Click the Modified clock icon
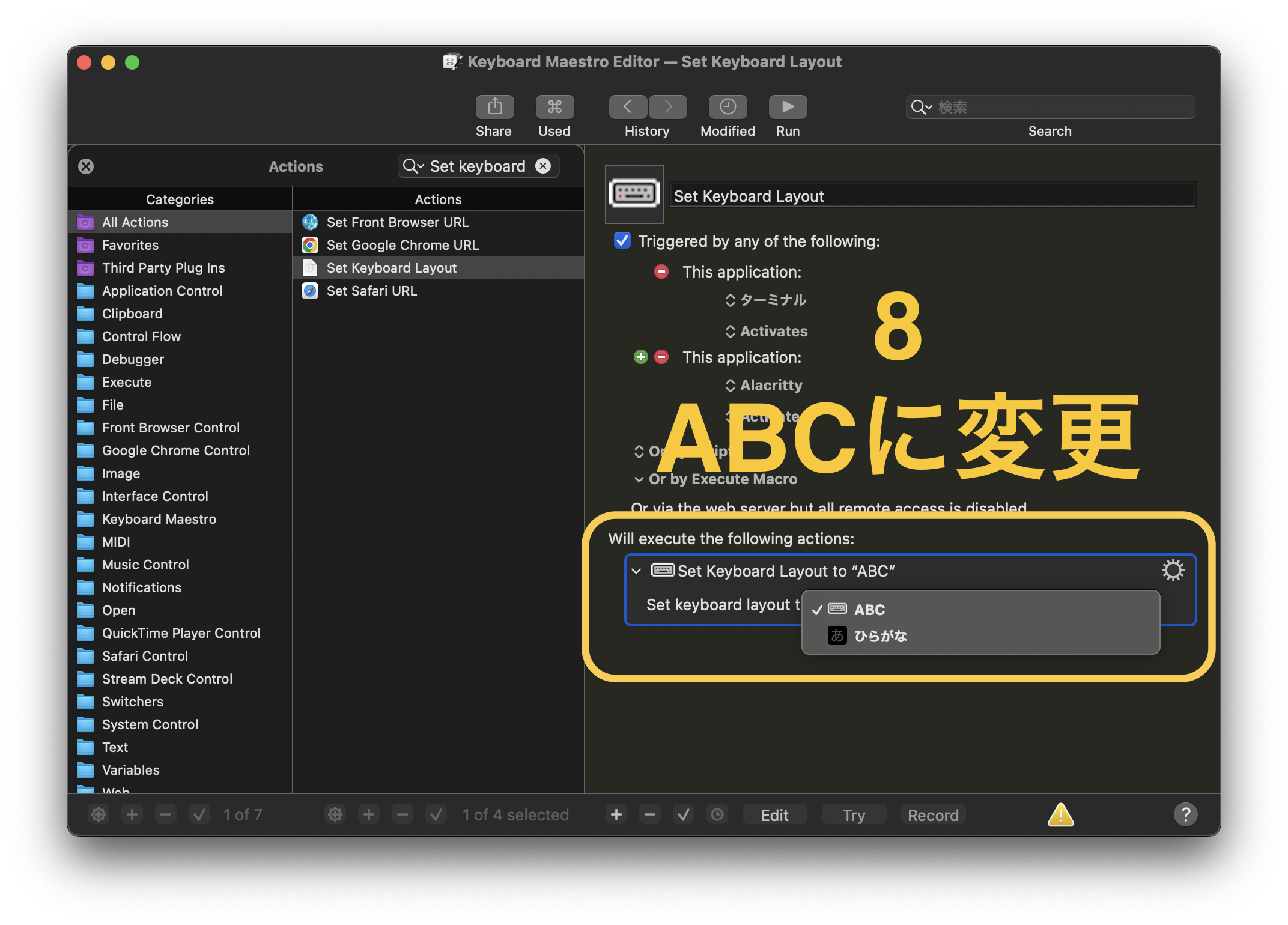Image resolution: width=1288 pixels, height=925 pixels. click(x=727, y=107)
